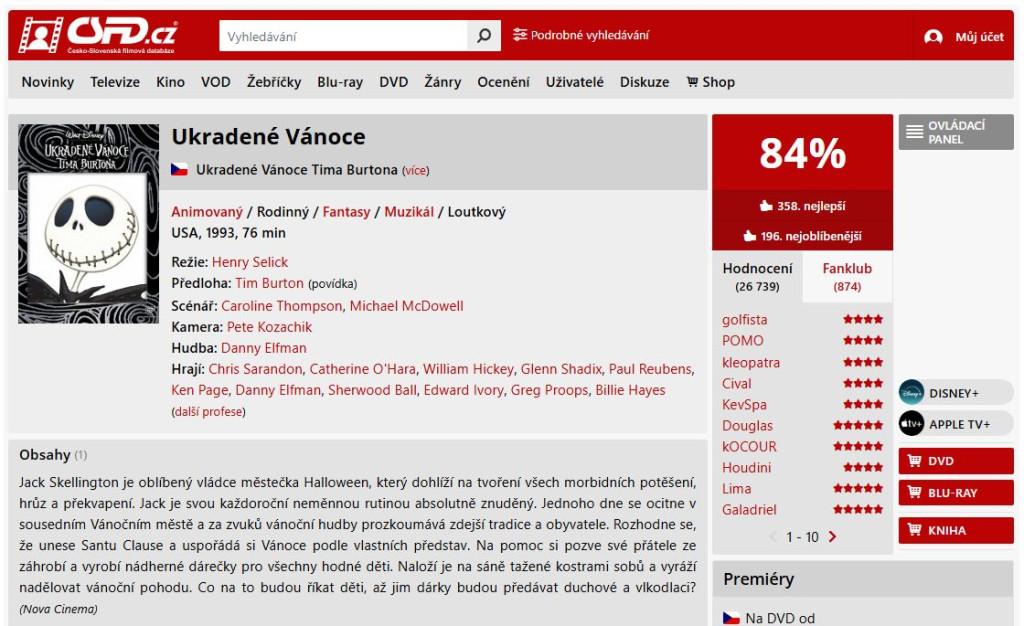Open user POMO's profile

(743, 340)
